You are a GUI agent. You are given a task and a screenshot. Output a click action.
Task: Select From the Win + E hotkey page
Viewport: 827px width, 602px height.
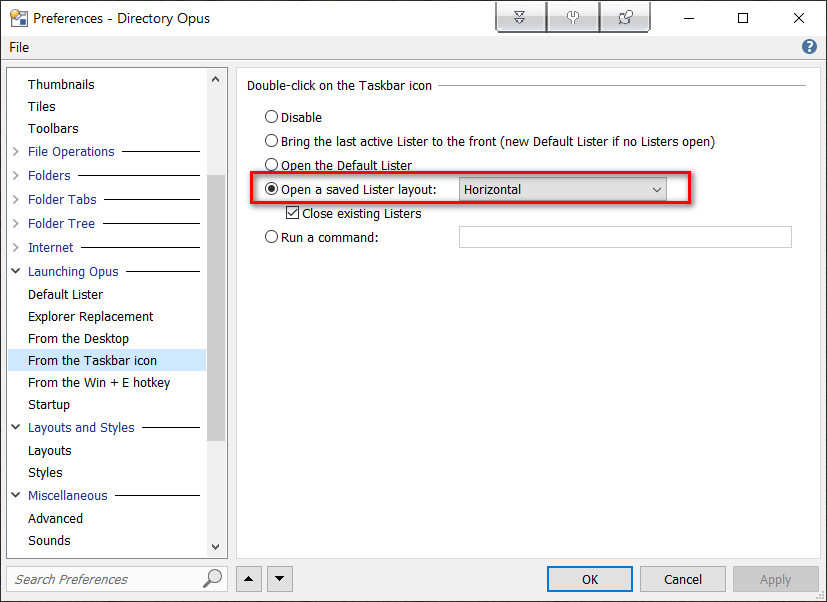(99, 383)
